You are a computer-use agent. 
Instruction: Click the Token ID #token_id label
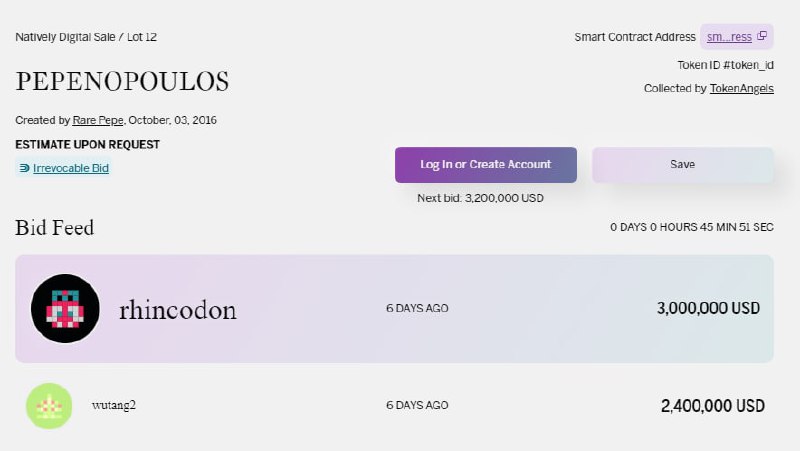pos(726,65)
